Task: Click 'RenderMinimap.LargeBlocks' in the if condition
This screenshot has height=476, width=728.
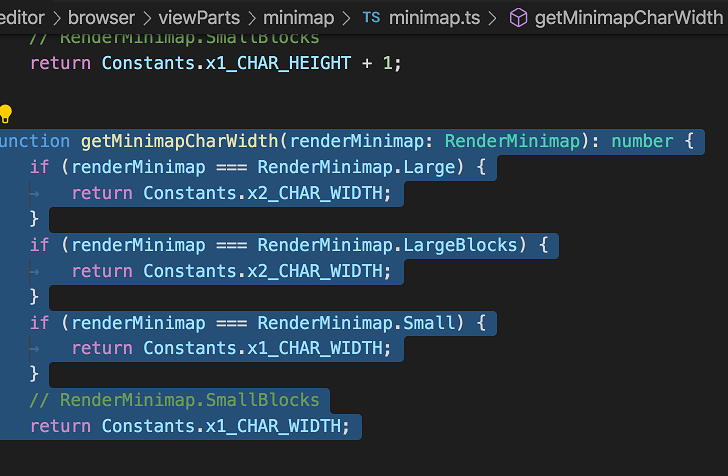Action: 387,245
